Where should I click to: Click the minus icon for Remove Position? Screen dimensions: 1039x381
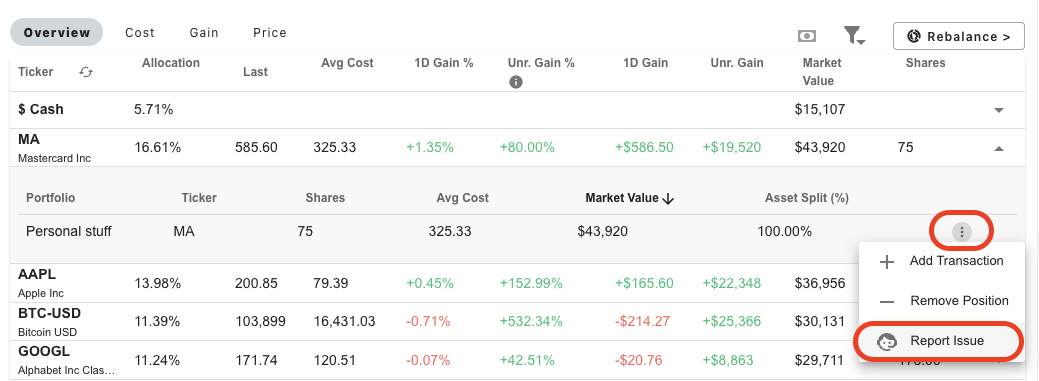[x=887, y=301]
